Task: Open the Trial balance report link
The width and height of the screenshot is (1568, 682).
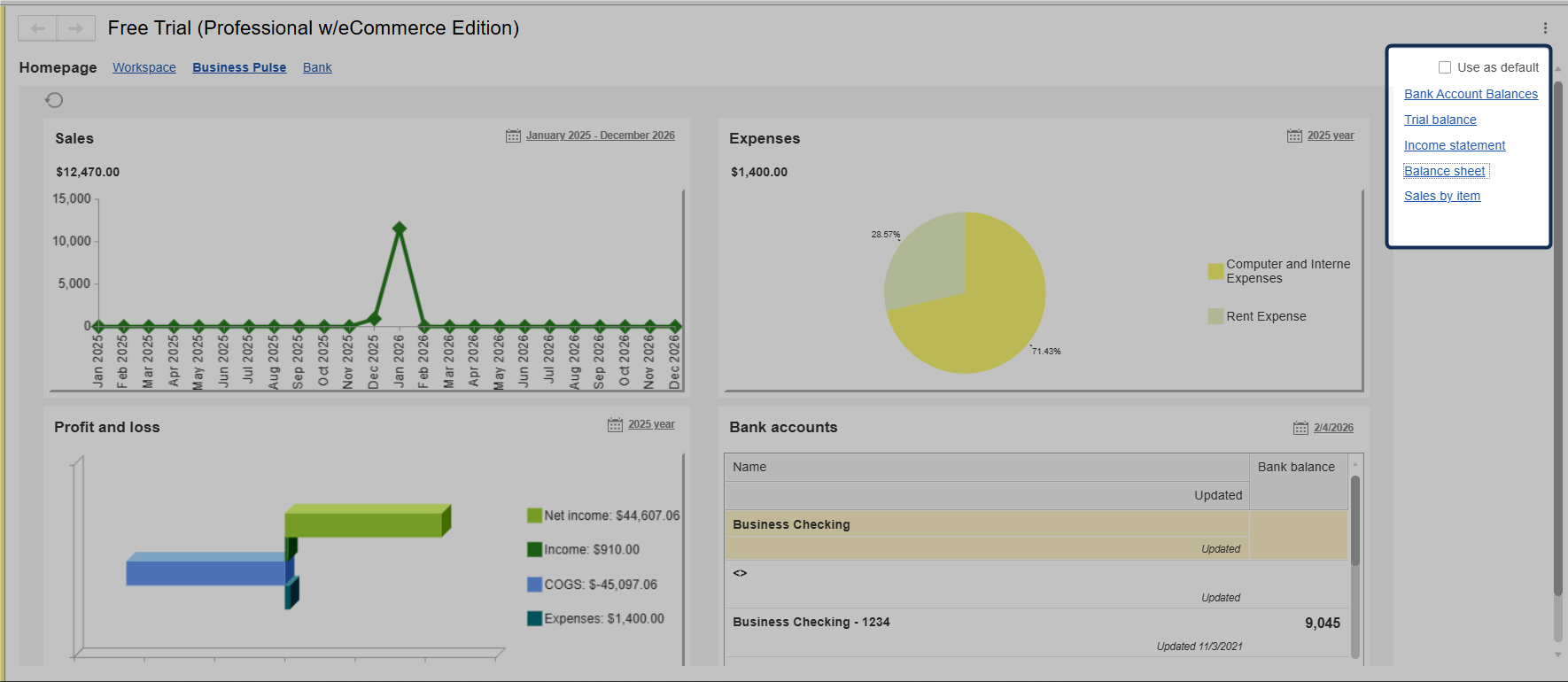Action: click(x=1440, y=120)
